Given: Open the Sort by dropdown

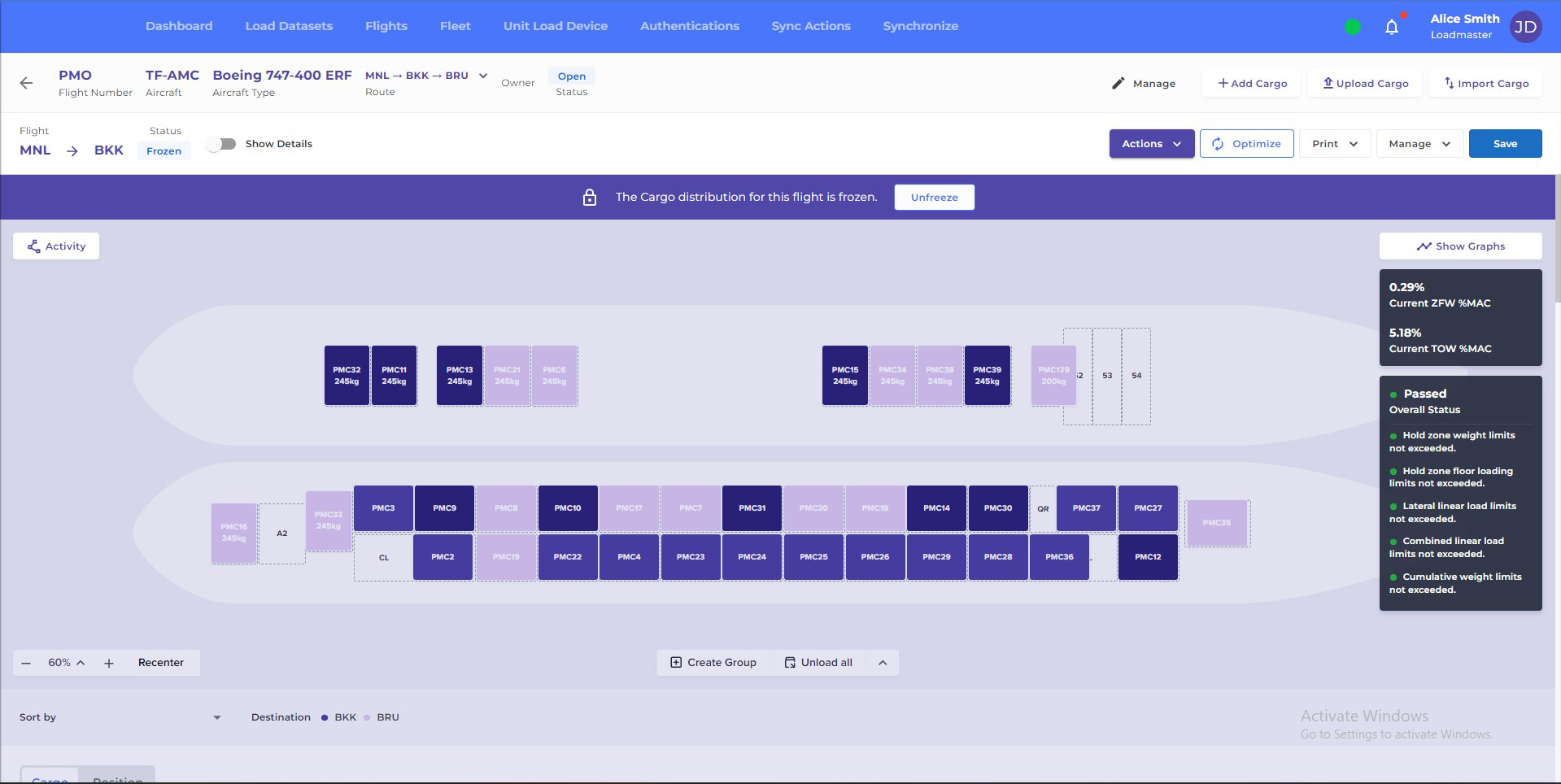Looking at the screenshot, I should tap(120, 717).
